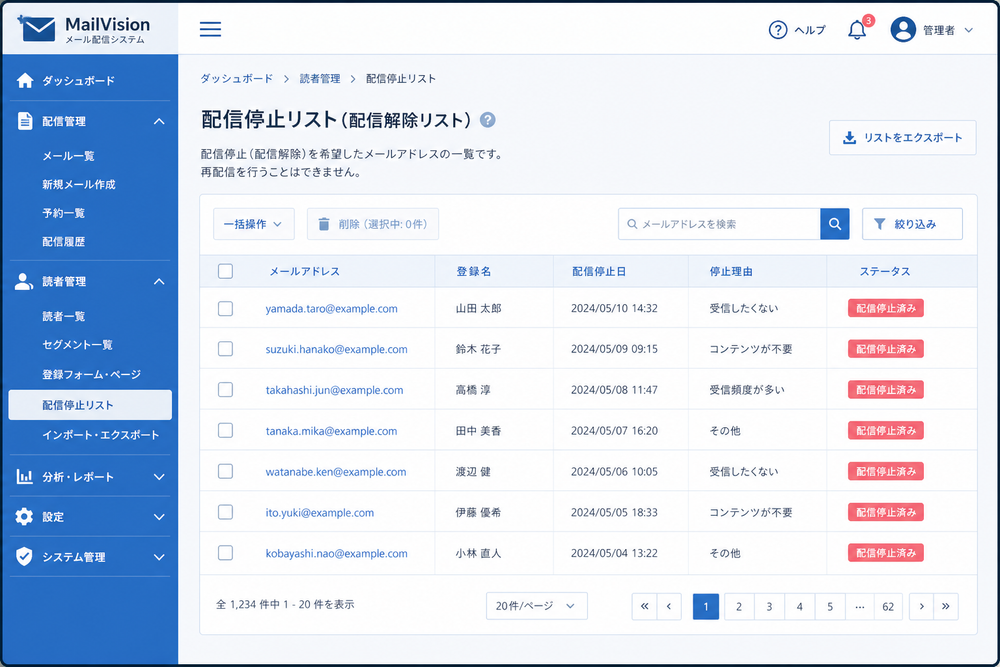Screen dimensions: 1000x667
Task: Click 配信停止済み badge in 山田 太郎 row
Action: (886, 308)
